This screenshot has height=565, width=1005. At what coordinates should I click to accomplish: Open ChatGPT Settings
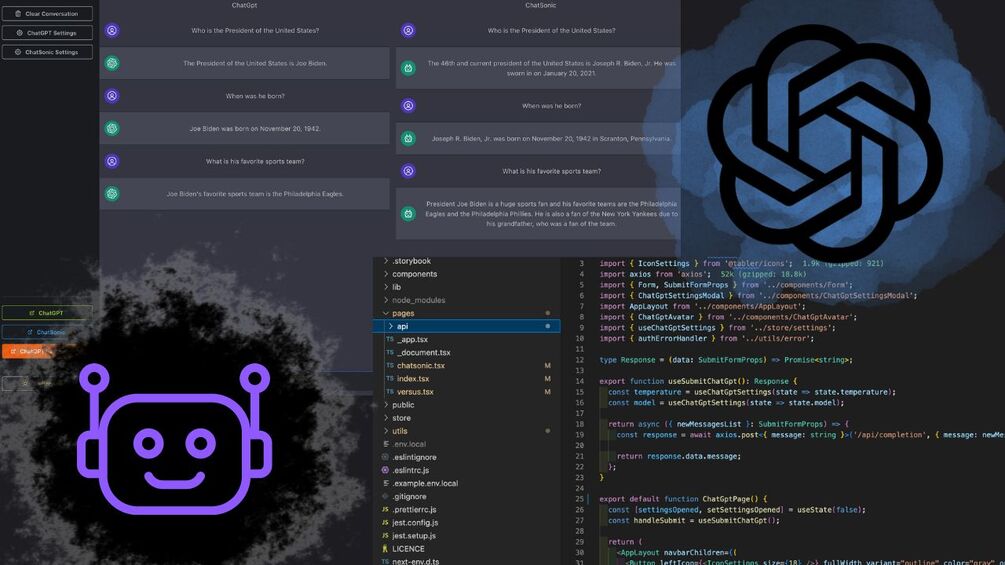[47, 33]
